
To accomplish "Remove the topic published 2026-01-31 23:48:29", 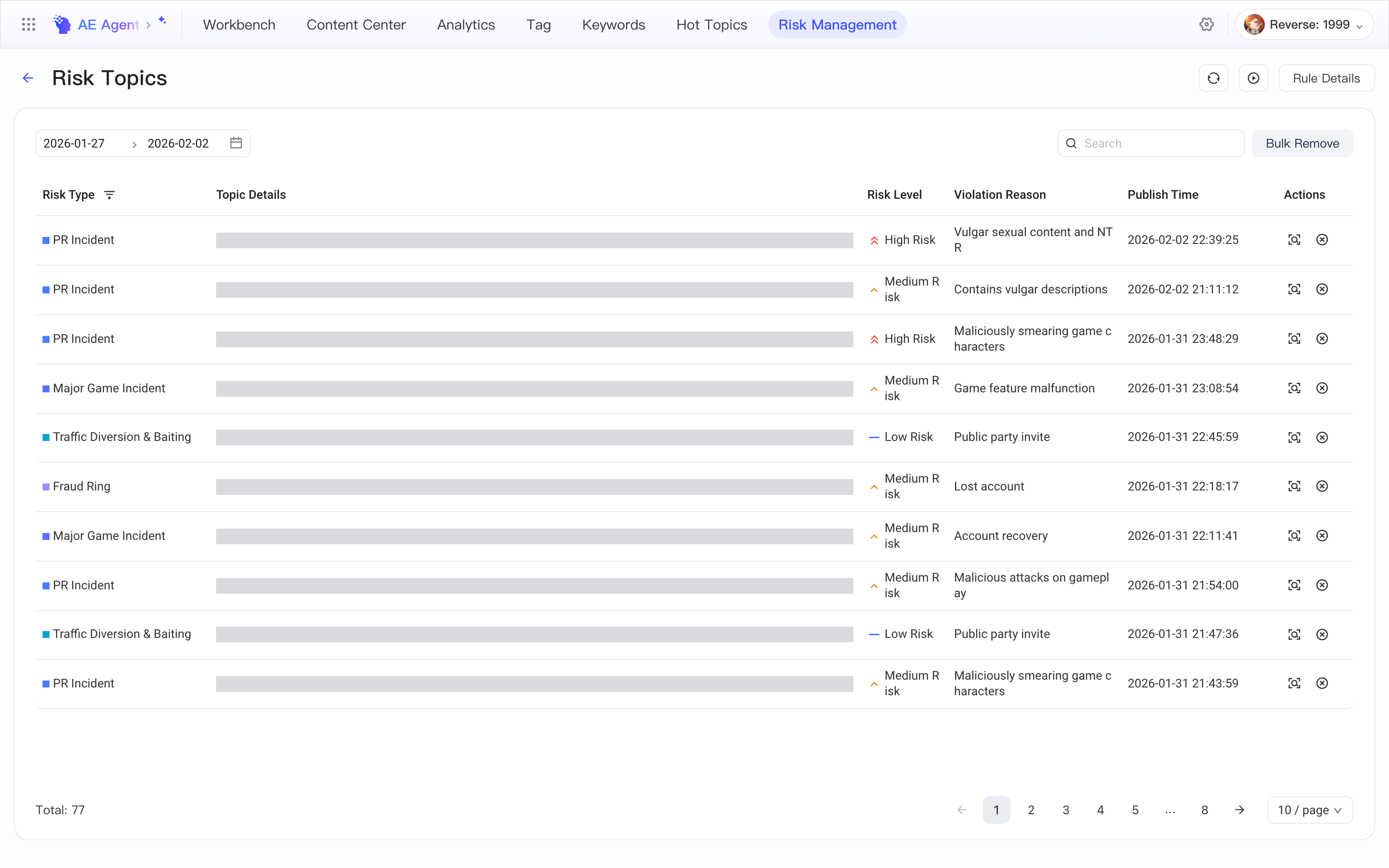I will point(1322,339).
